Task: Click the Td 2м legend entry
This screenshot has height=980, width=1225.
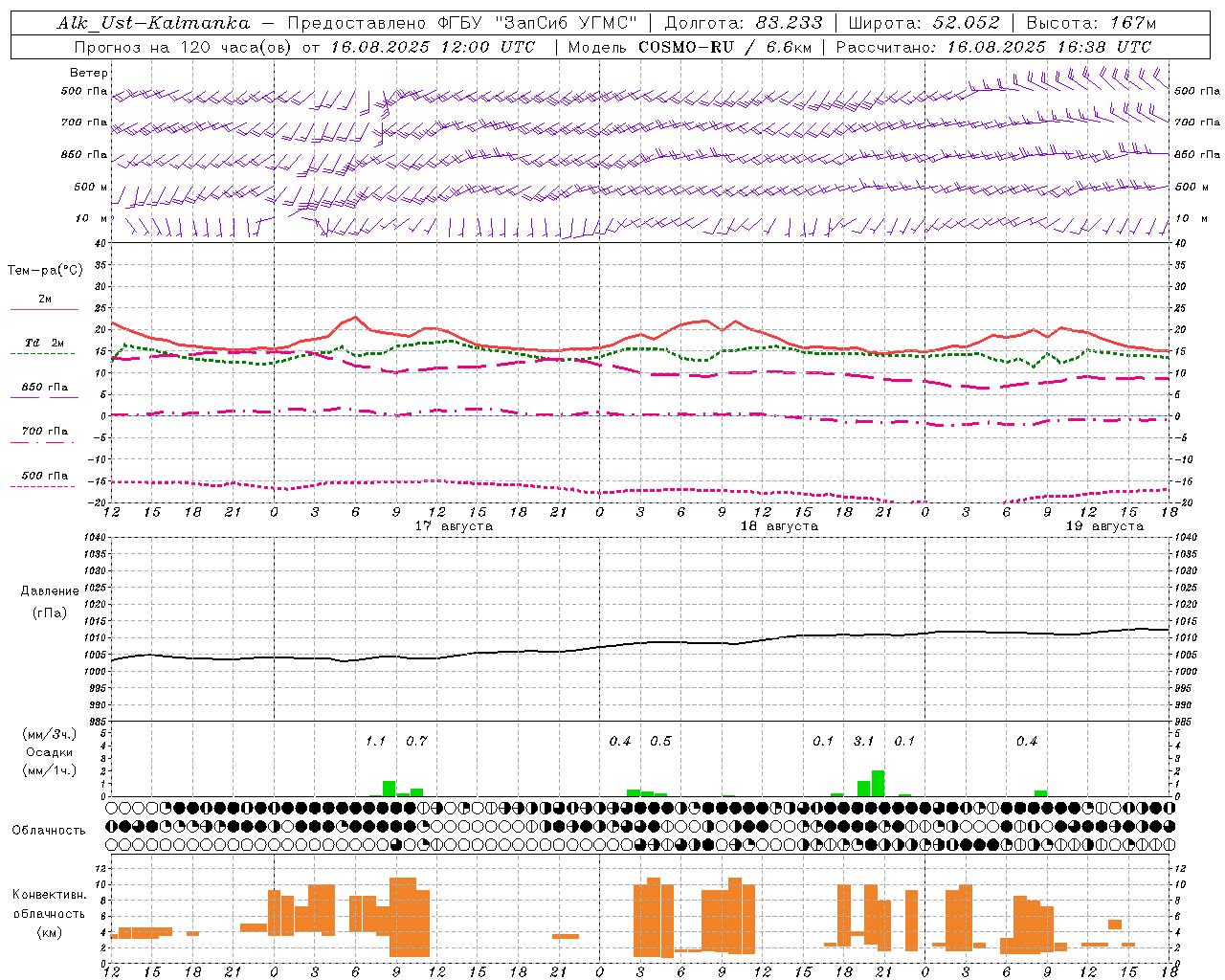Action: pos(45,343)
